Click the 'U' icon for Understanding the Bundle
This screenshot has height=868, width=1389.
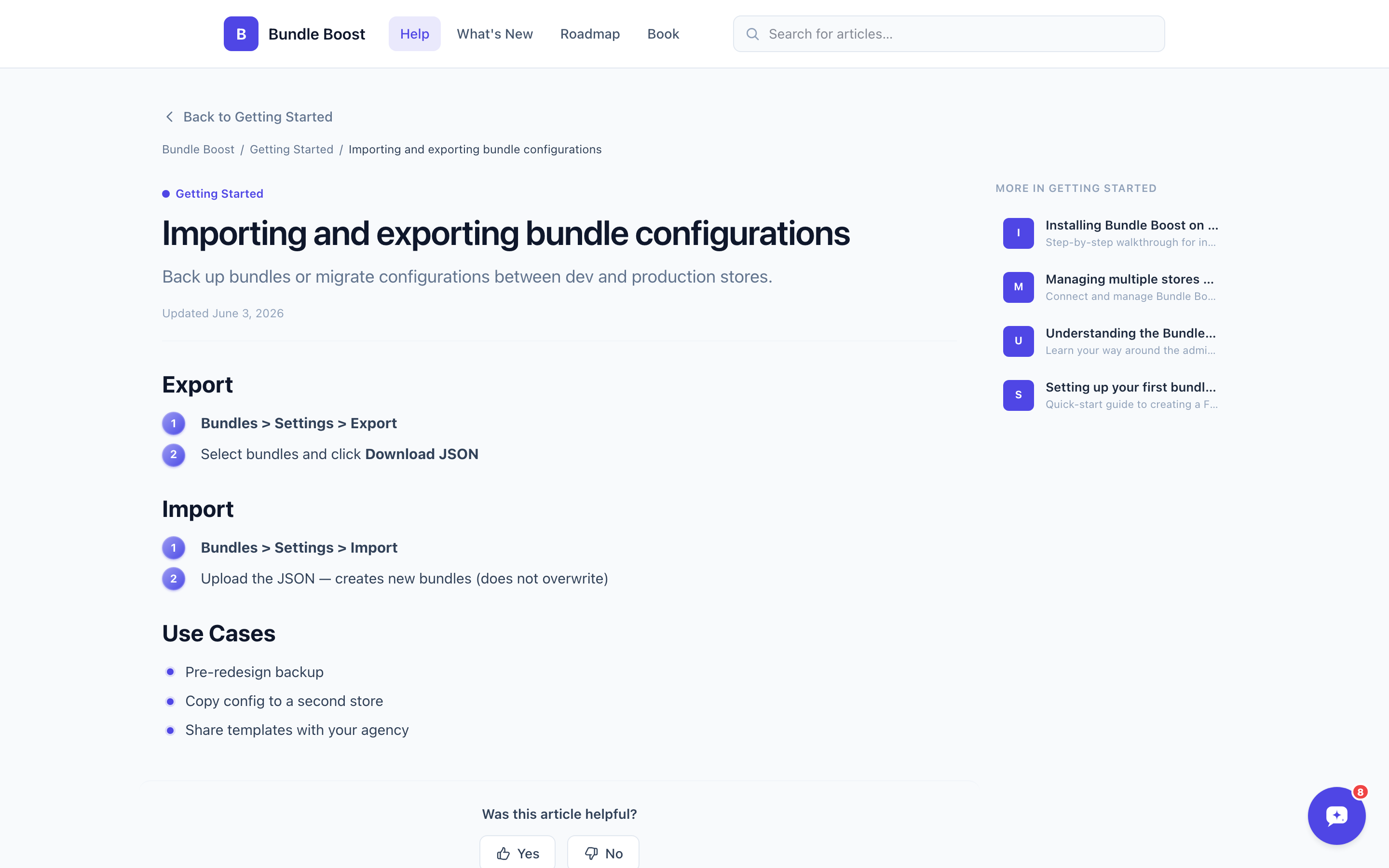click(x=1018, y=341)
